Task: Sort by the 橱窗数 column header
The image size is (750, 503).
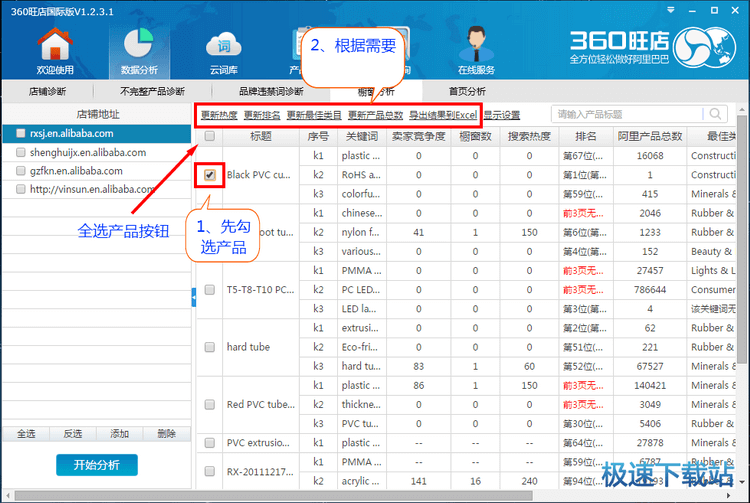Action: point(475,136)
